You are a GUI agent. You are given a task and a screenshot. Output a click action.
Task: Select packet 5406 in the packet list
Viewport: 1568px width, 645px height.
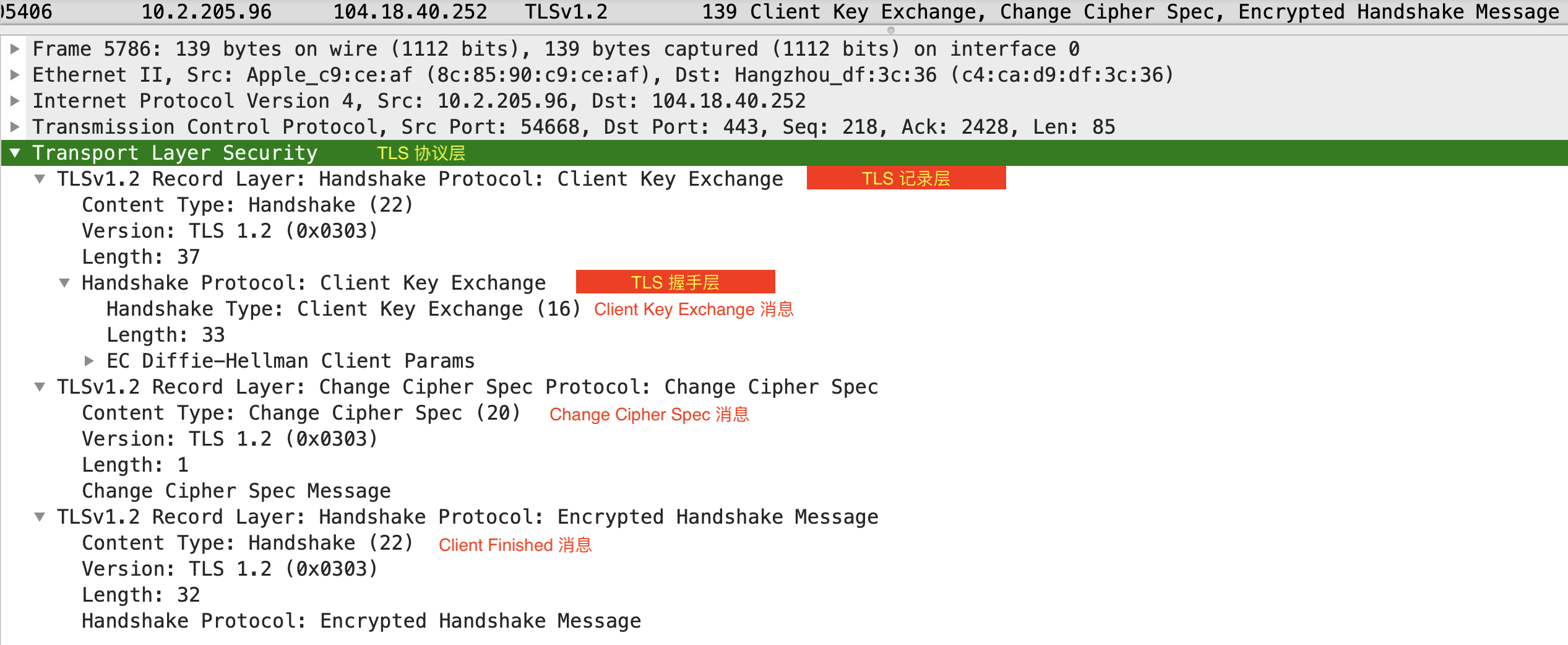[371, 11]
